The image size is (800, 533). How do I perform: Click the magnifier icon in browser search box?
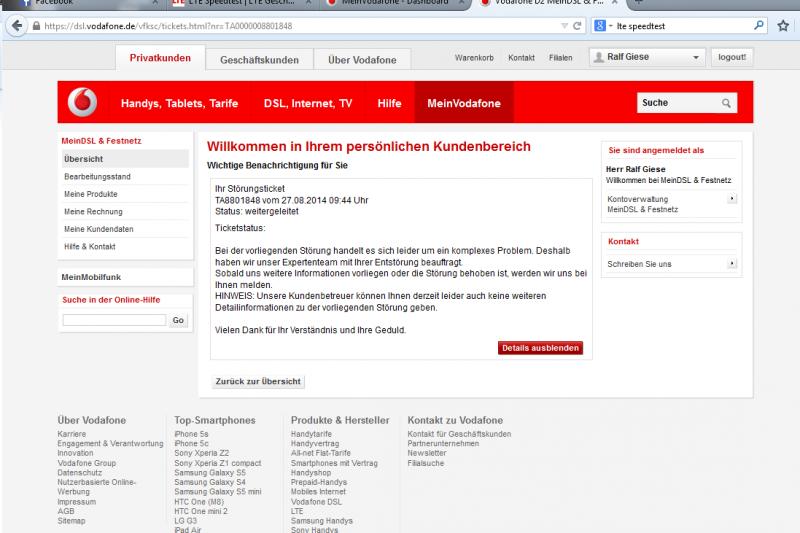point(759,25)
